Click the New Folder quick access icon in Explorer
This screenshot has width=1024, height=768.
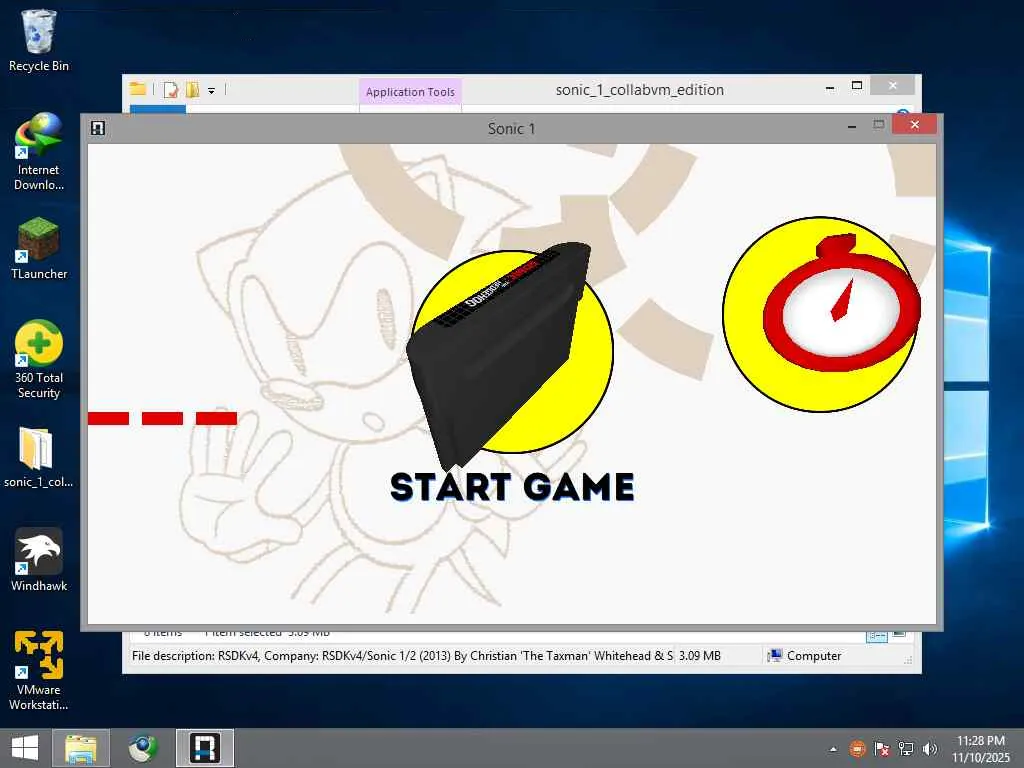192,89
